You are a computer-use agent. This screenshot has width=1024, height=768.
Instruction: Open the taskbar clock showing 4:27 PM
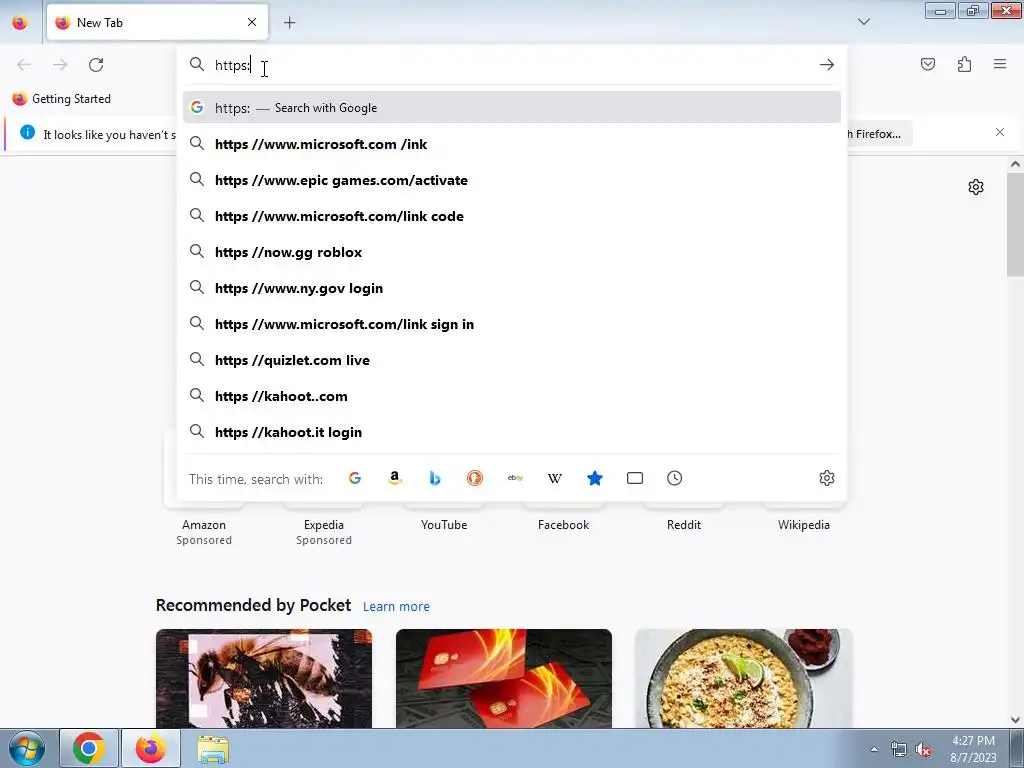pos(973,749)
